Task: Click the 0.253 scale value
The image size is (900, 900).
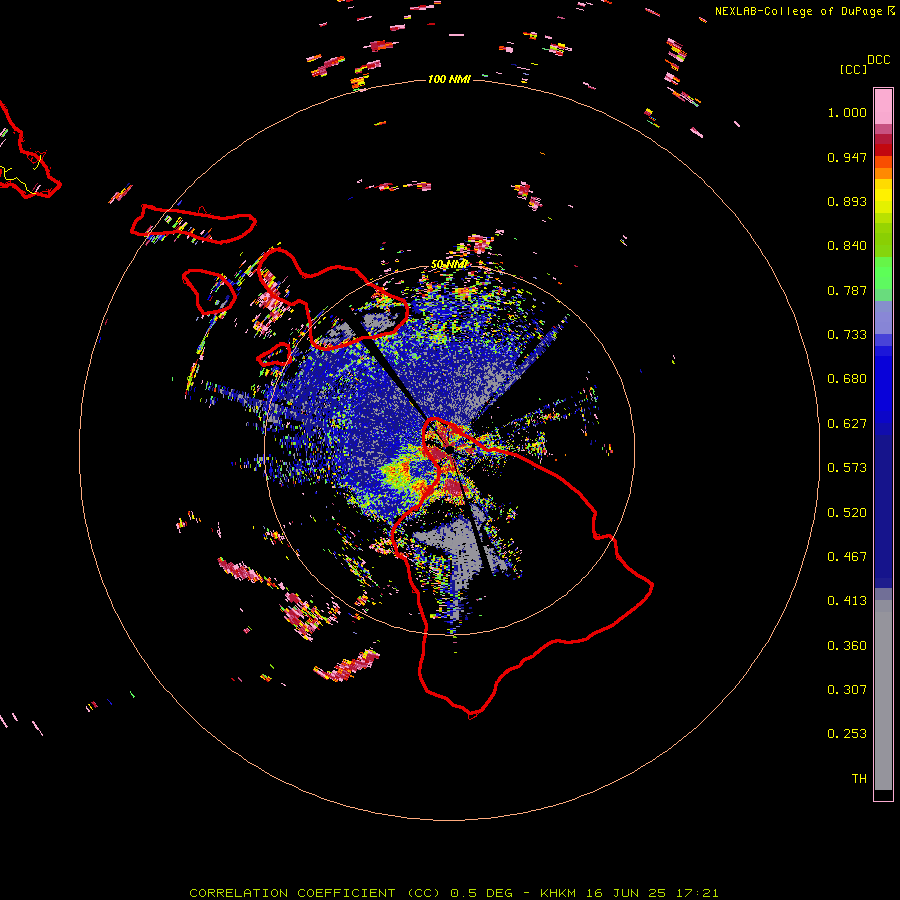Action: (x=847, y=734)
